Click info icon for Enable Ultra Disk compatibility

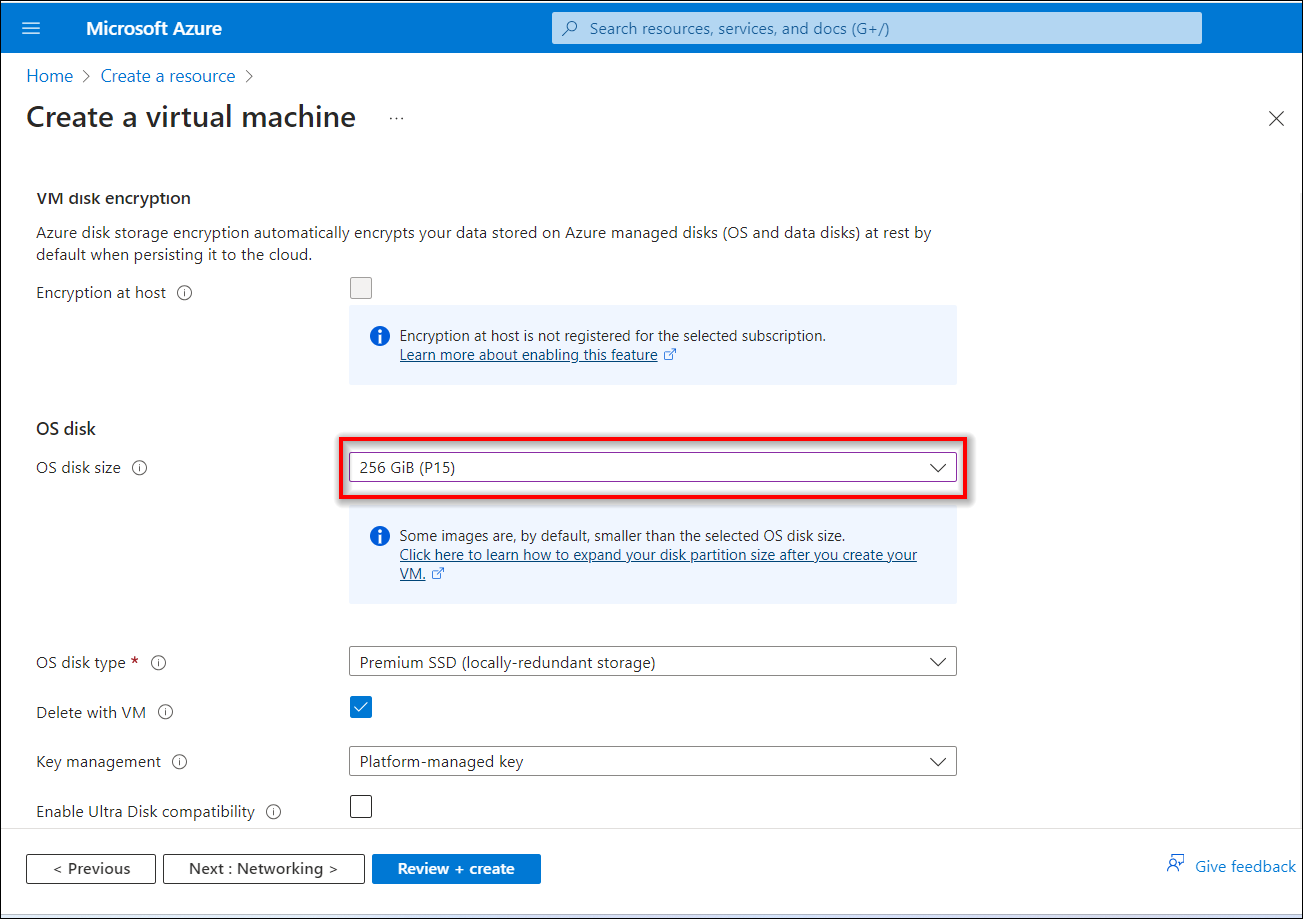(274, 812)
